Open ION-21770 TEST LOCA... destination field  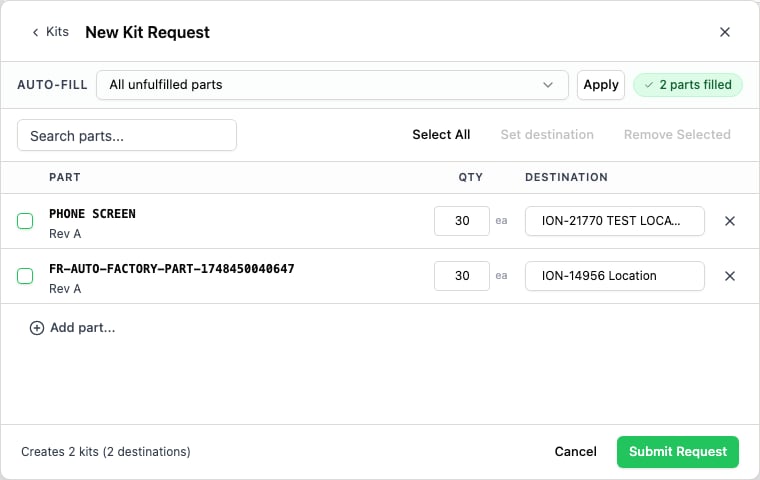tap(615, 221)
